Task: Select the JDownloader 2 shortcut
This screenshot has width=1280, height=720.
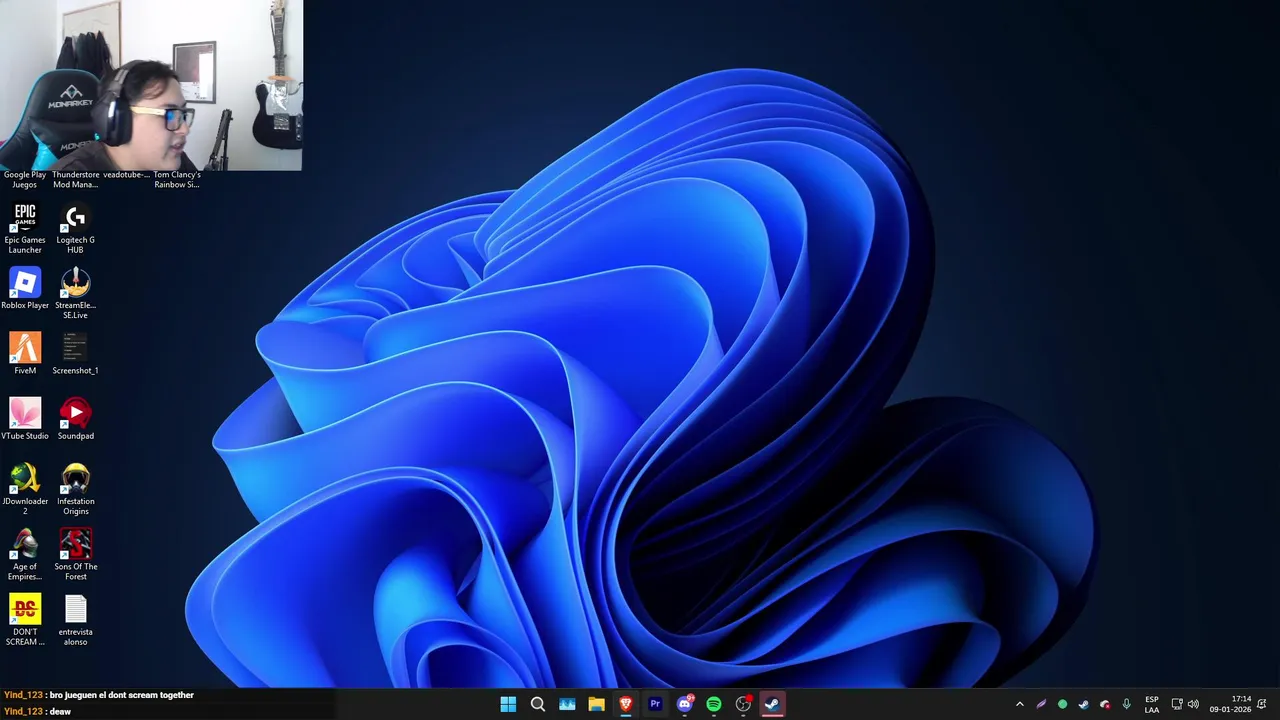Action: (x=25, y=490)
